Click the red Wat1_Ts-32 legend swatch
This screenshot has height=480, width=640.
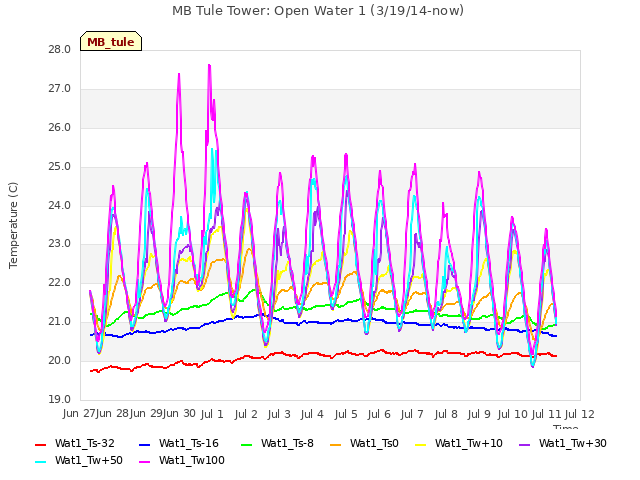tap(41, 444)
